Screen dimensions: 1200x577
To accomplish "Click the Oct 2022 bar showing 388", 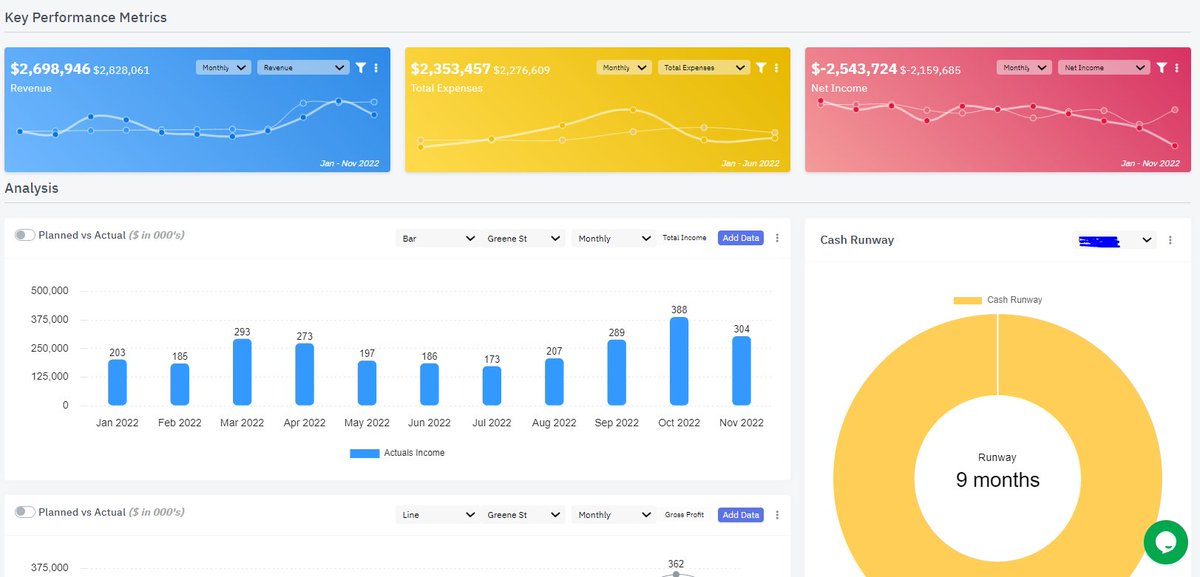I will tap(679, 361).
